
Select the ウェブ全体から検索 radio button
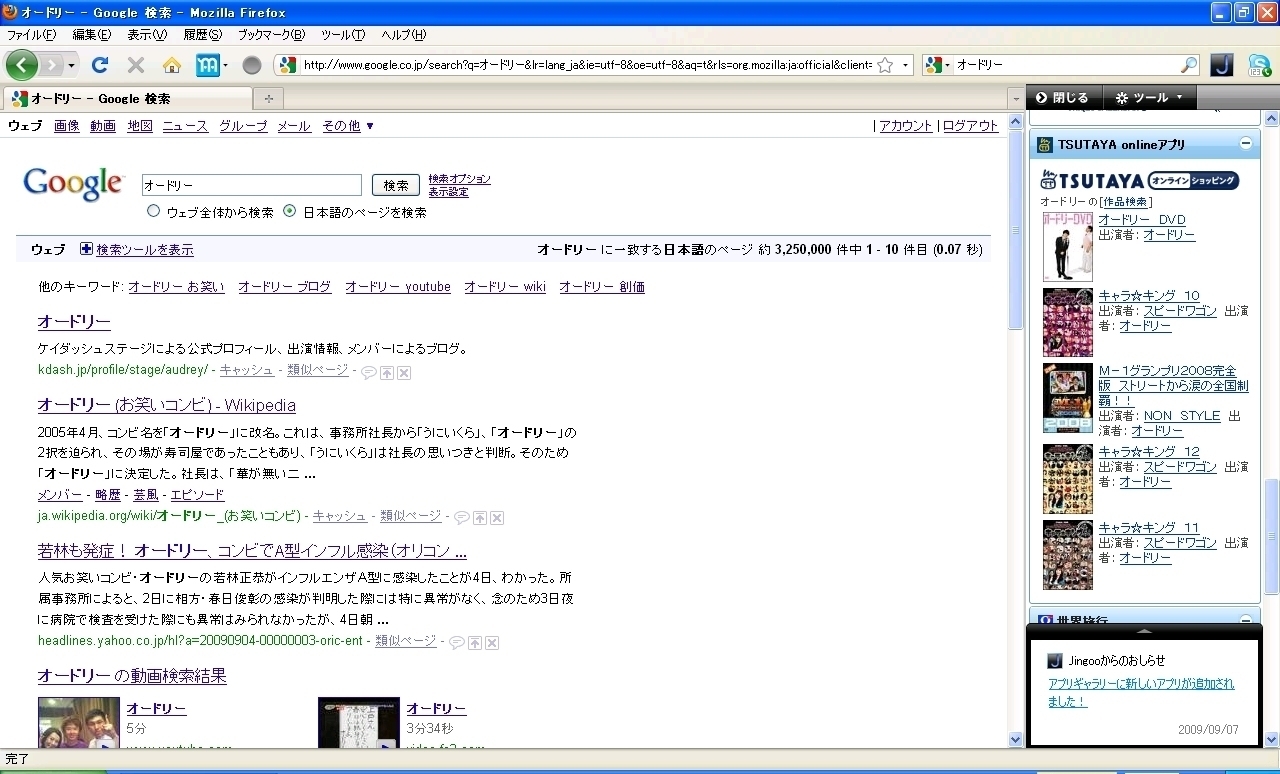[153, 211]
